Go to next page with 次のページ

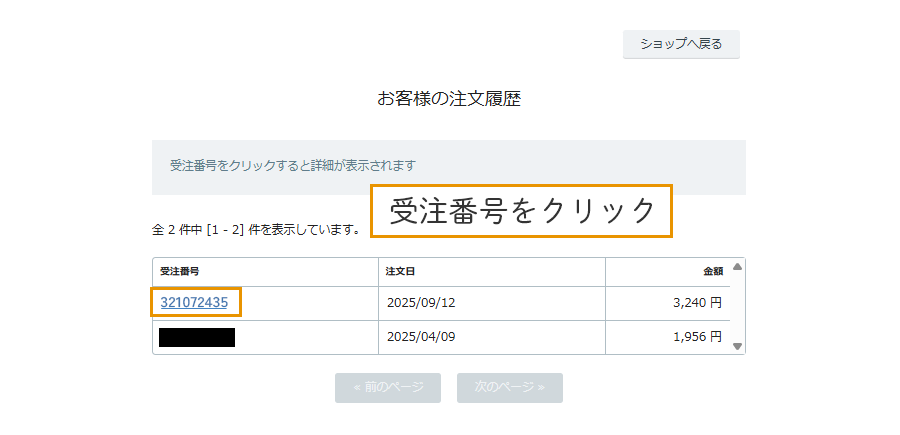tap(510, 387)
